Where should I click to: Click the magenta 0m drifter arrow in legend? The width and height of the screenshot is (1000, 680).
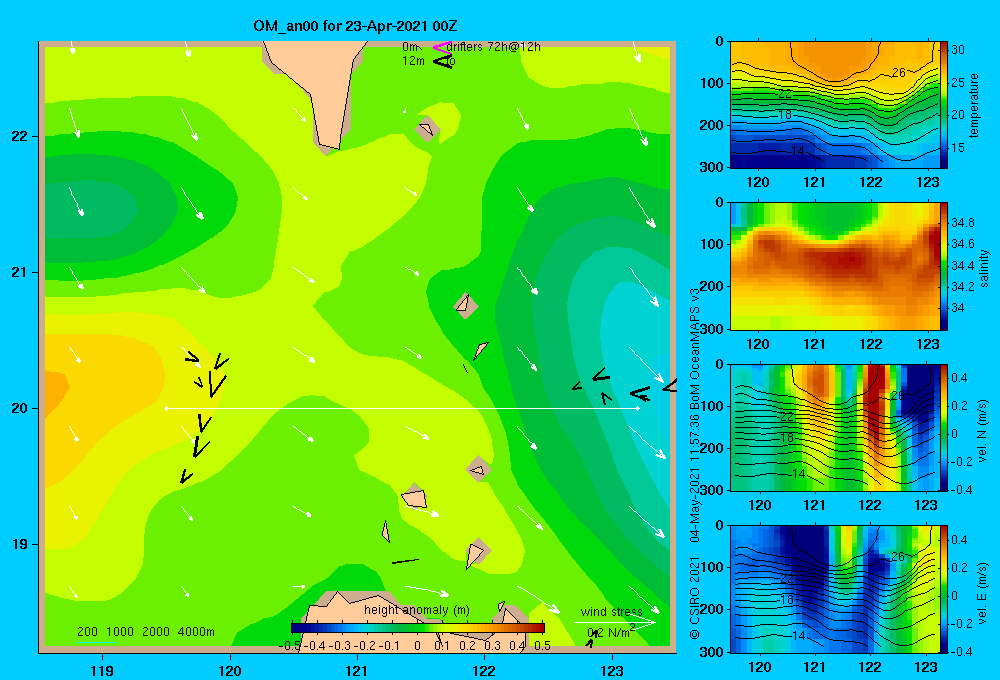[x=442, y=47]
